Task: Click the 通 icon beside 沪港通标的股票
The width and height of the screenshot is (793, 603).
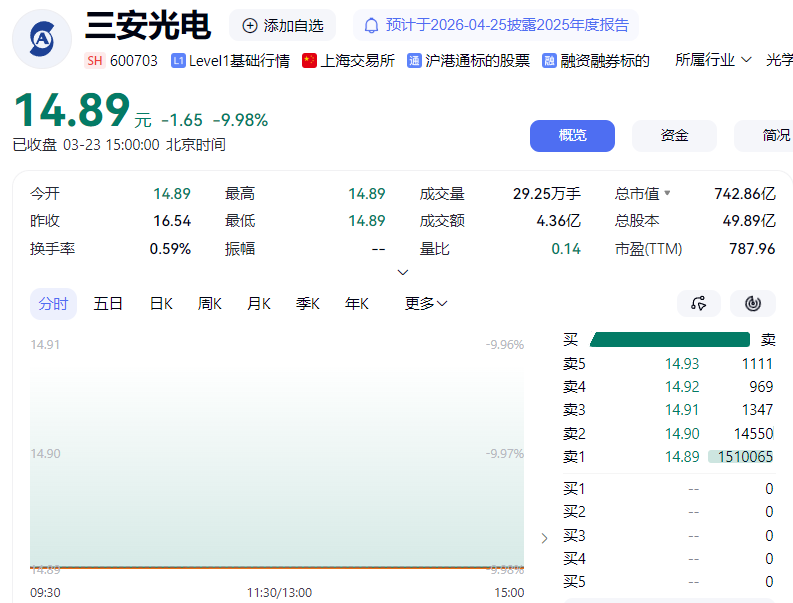Action: [414, 61]
